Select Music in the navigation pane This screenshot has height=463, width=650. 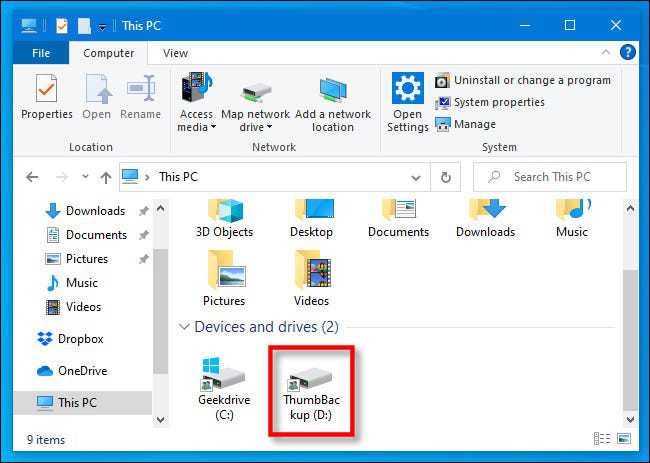pyautogui.click(x=72, y=283)
